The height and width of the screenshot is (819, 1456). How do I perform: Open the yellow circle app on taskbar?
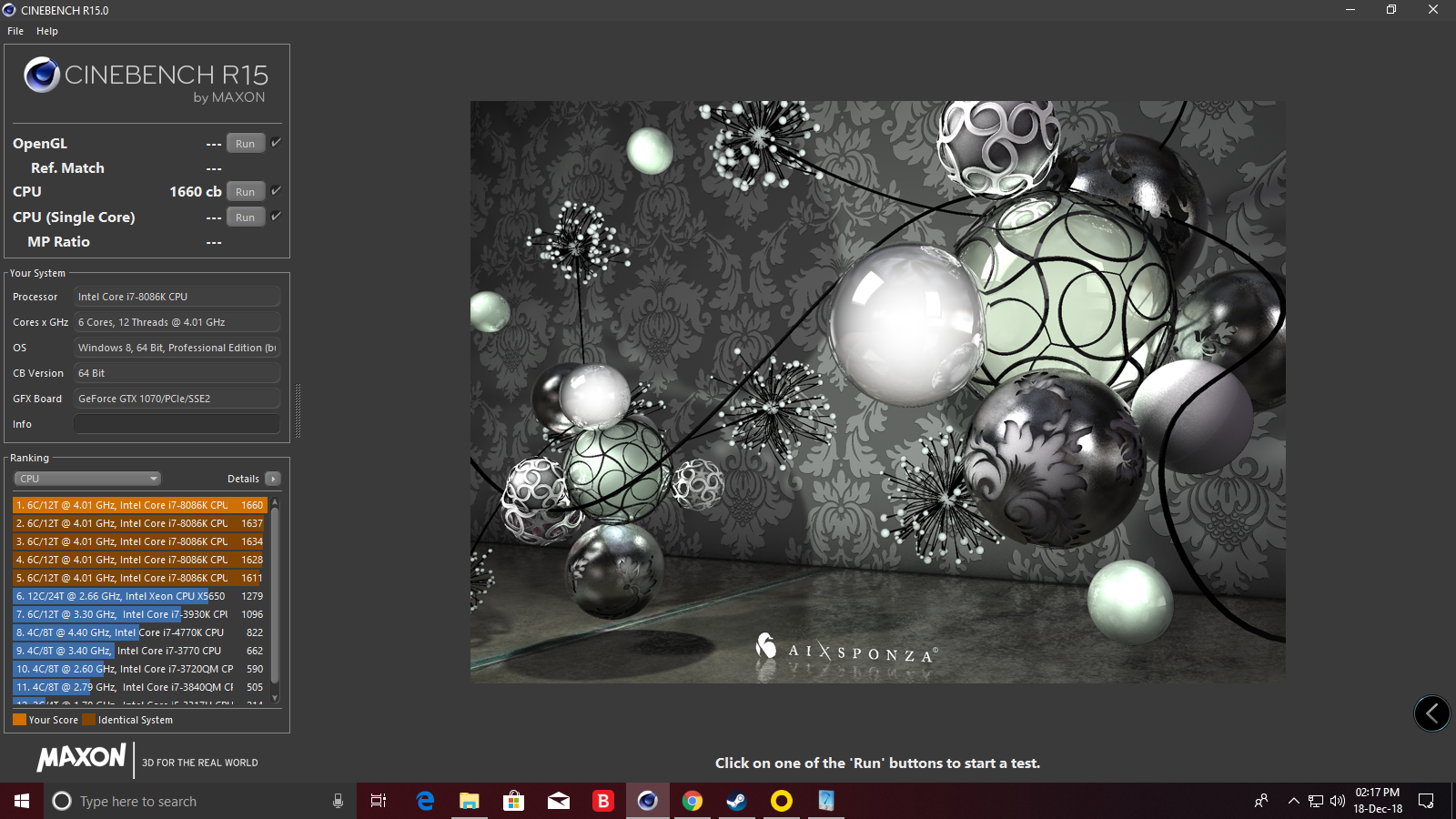(781, 801)
